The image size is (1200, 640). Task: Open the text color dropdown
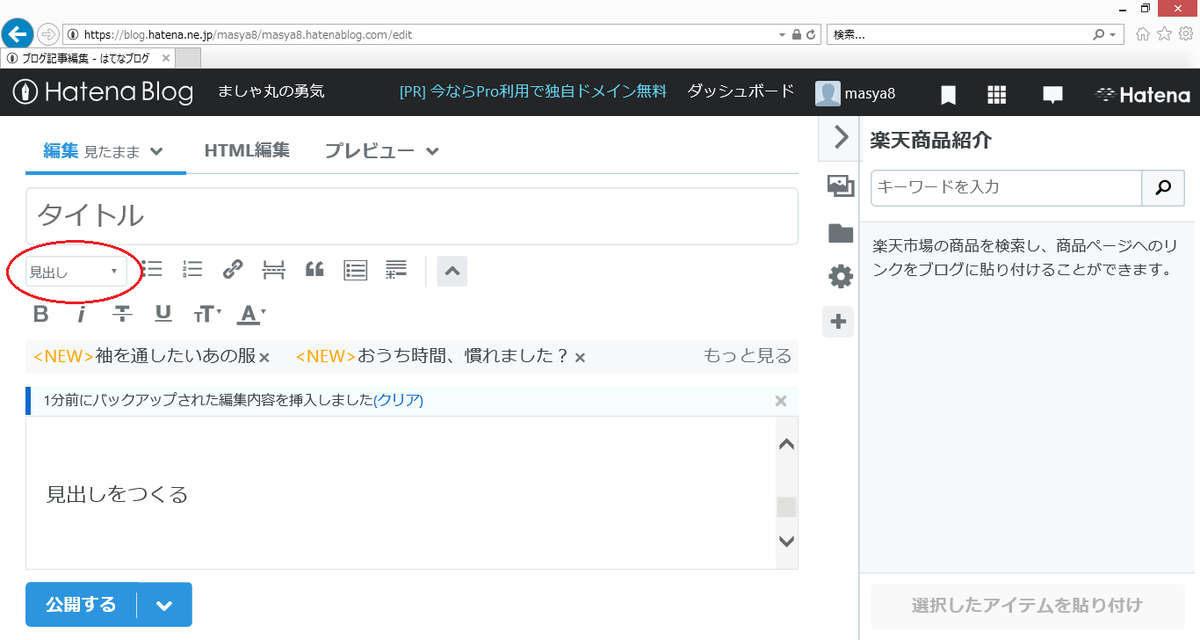[x=251, y=315]
